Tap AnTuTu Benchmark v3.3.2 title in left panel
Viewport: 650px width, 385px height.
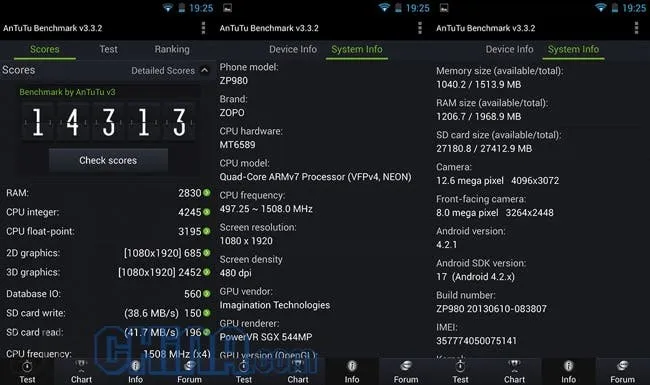point(53,28)
